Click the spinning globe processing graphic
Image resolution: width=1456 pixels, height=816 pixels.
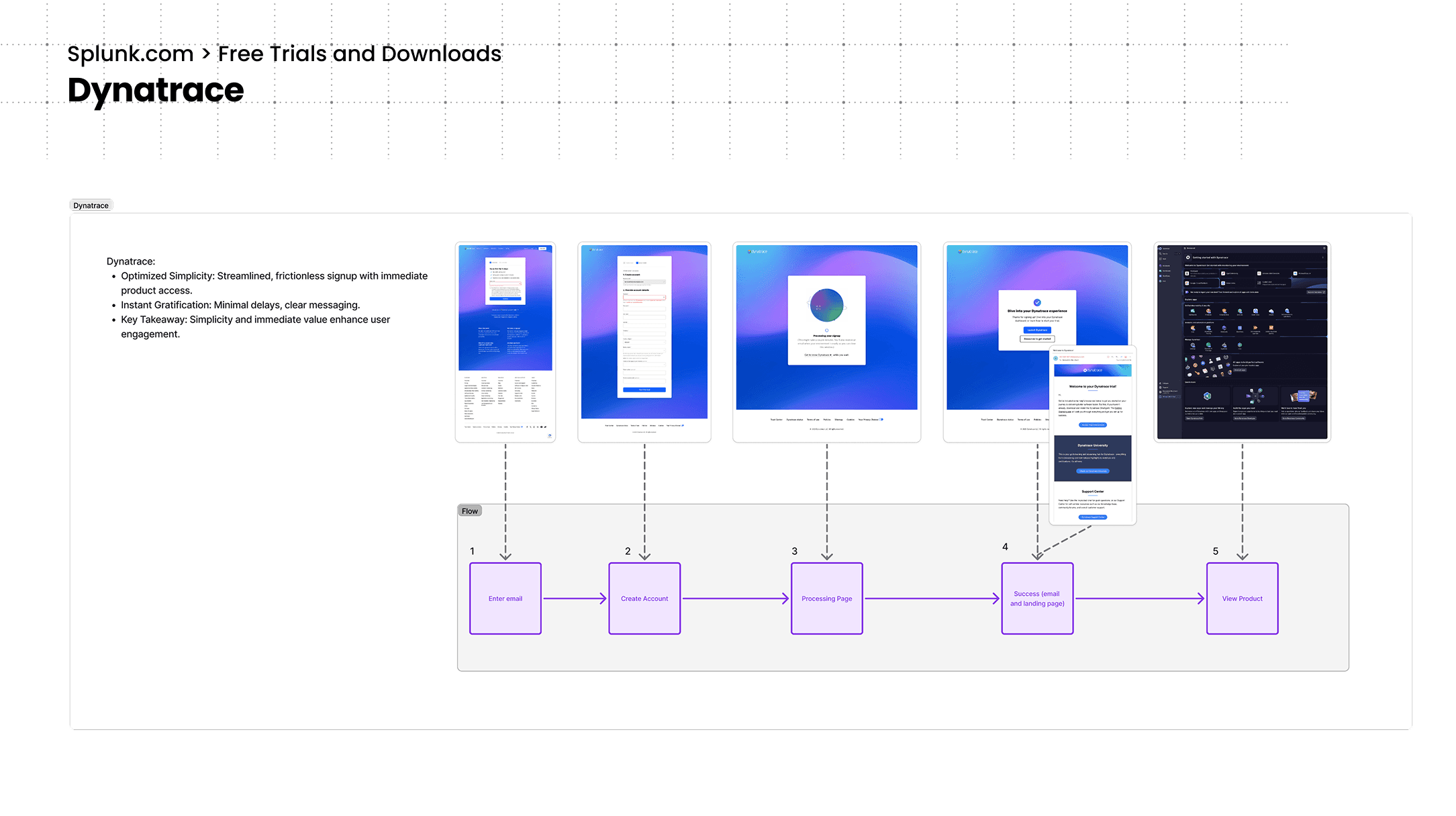tap(826, 306)
